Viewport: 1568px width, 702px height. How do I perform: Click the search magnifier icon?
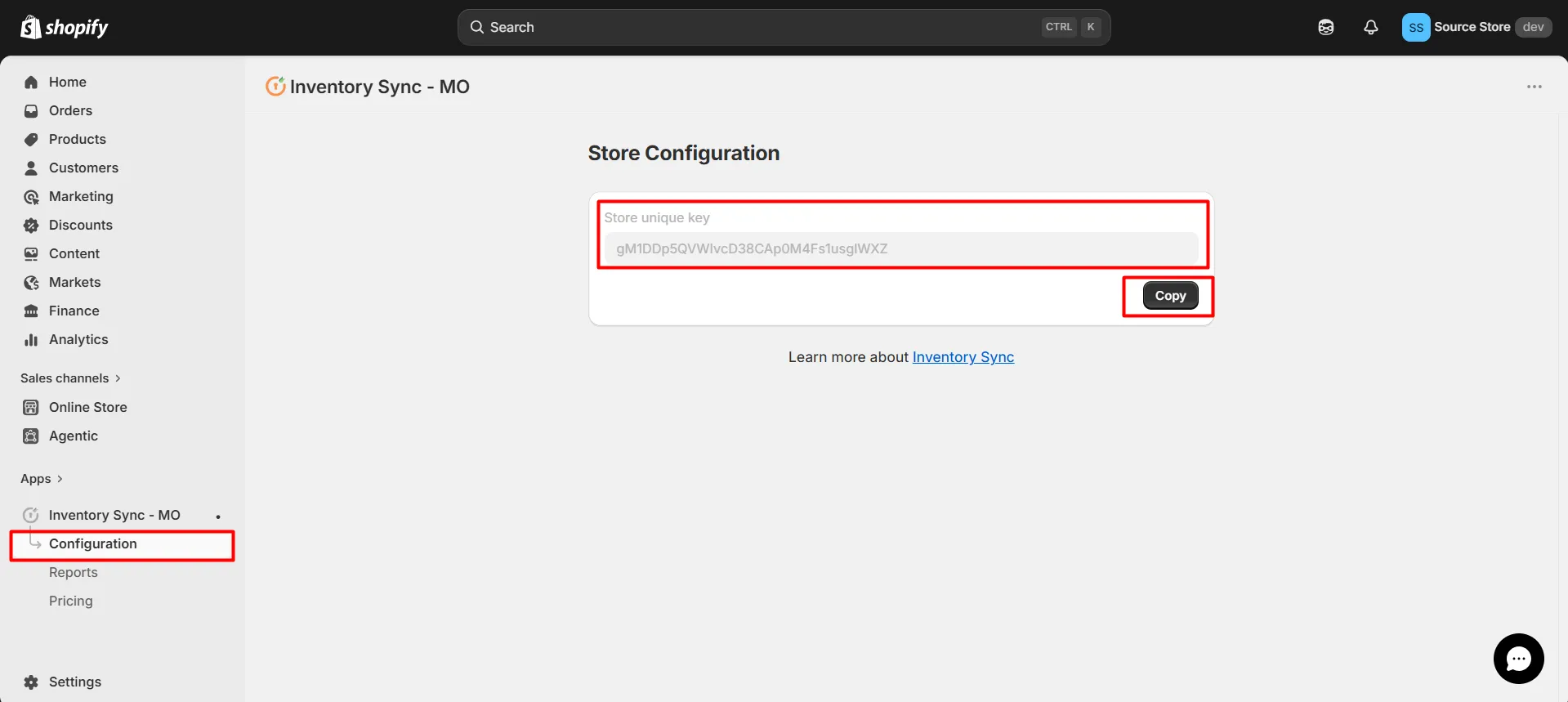tap(477, 27)
